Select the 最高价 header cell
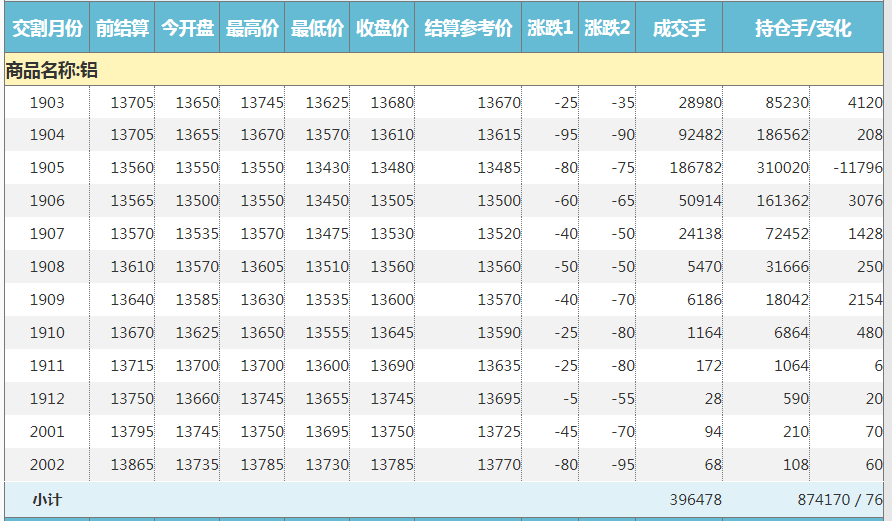Screen dimensions: 892x521 252,28
